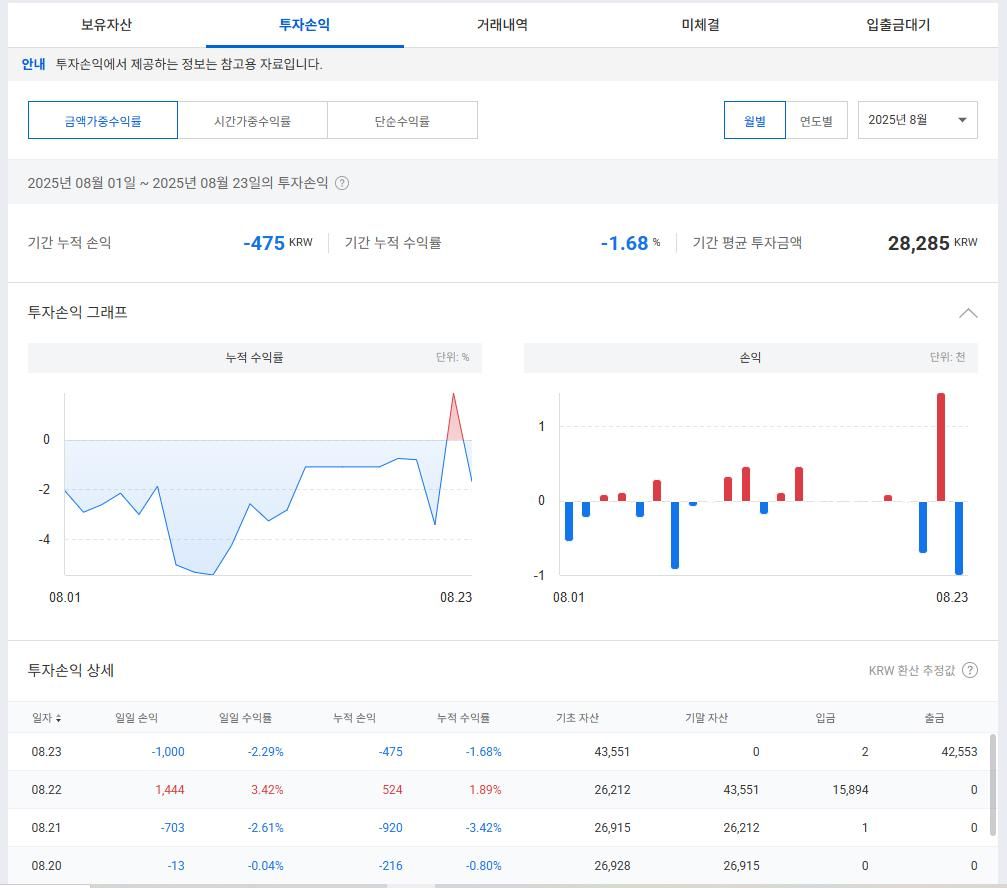The height and width of the screenshot is (888, 1007).
Task: Select the 투자손익 tab
Action: 304,25
